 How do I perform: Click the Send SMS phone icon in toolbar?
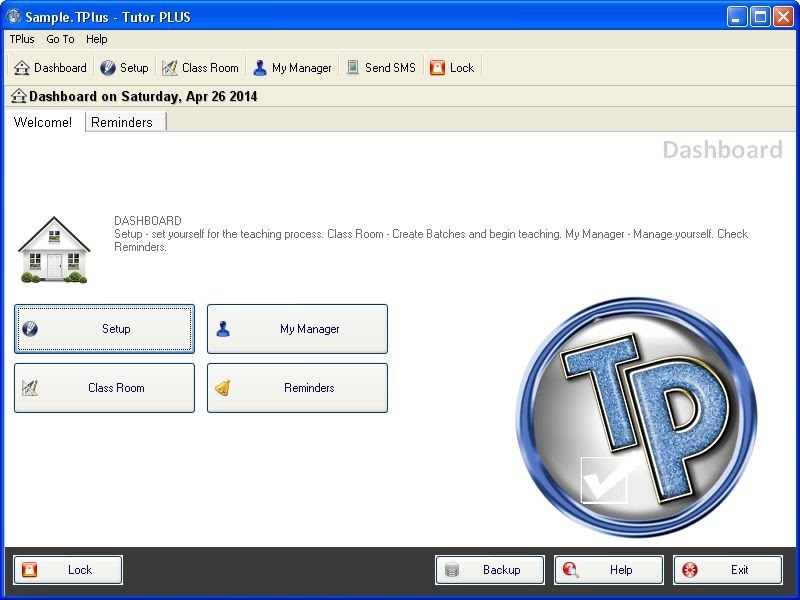(353, 67)
